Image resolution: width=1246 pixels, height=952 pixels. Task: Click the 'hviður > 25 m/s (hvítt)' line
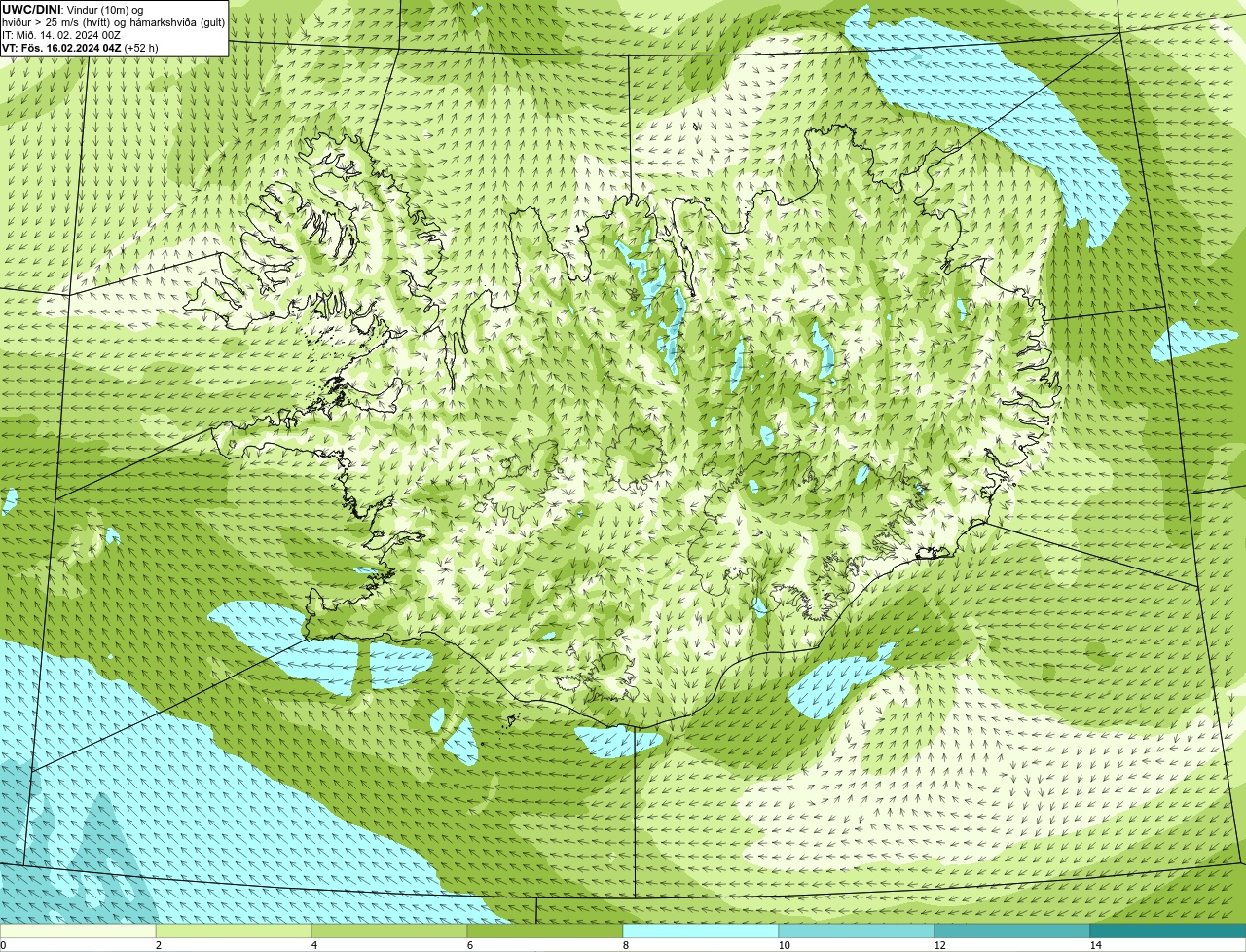[114, 22]
